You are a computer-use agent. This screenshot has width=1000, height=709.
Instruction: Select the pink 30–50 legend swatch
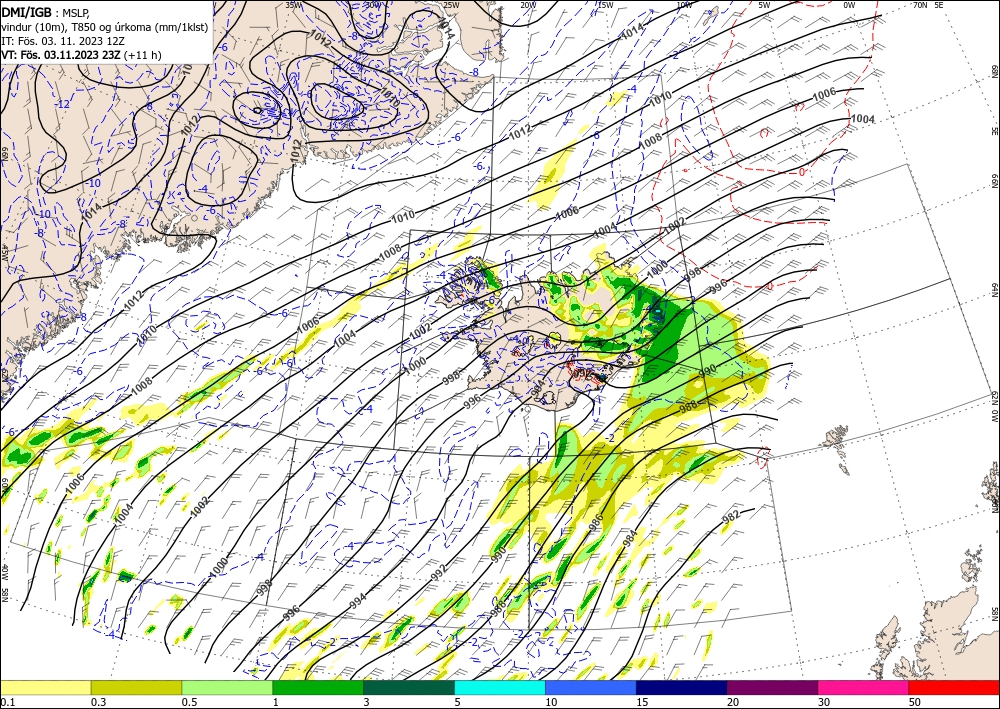click(864, 687)
